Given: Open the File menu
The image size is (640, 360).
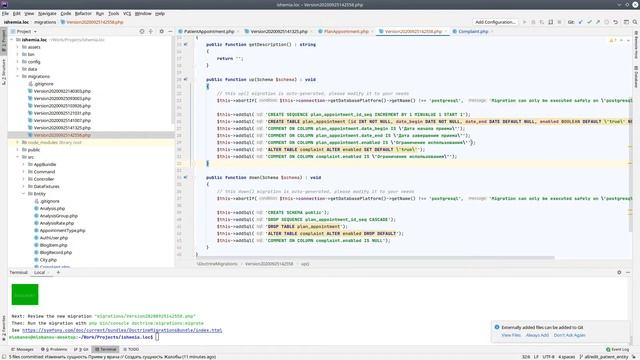Looking at the screenshot, I should tap(5, 13).
